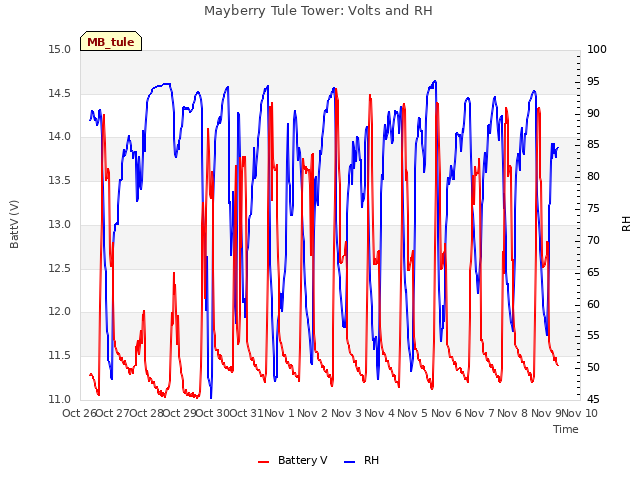Viewport: 640px width, 480px height.
Task: Select the Battery V legend entry
Action: click(293, 460)
